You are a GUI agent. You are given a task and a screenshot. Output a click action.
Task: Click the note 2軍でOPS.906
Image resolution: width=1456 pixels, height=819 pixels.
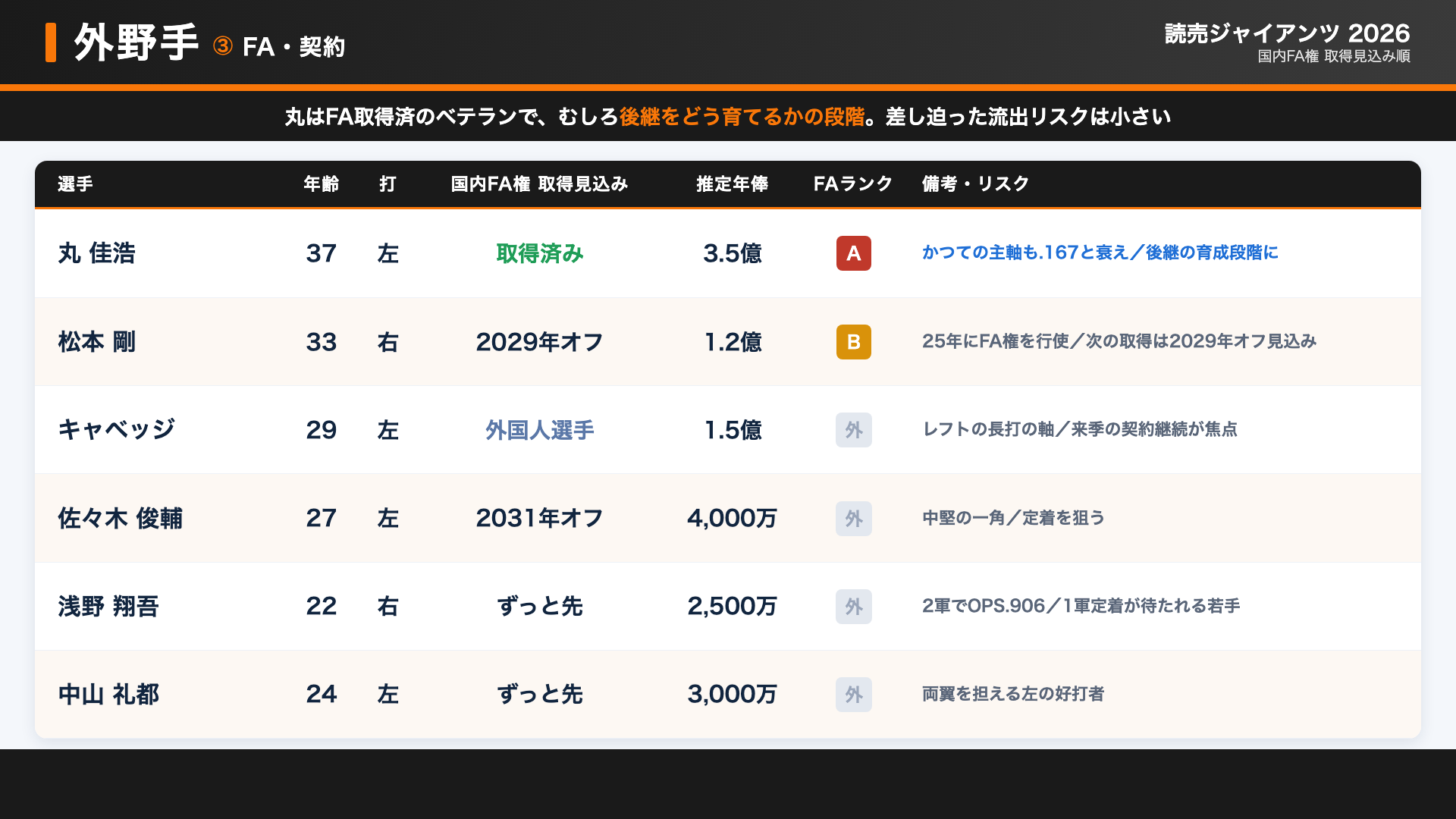[984, 606]
